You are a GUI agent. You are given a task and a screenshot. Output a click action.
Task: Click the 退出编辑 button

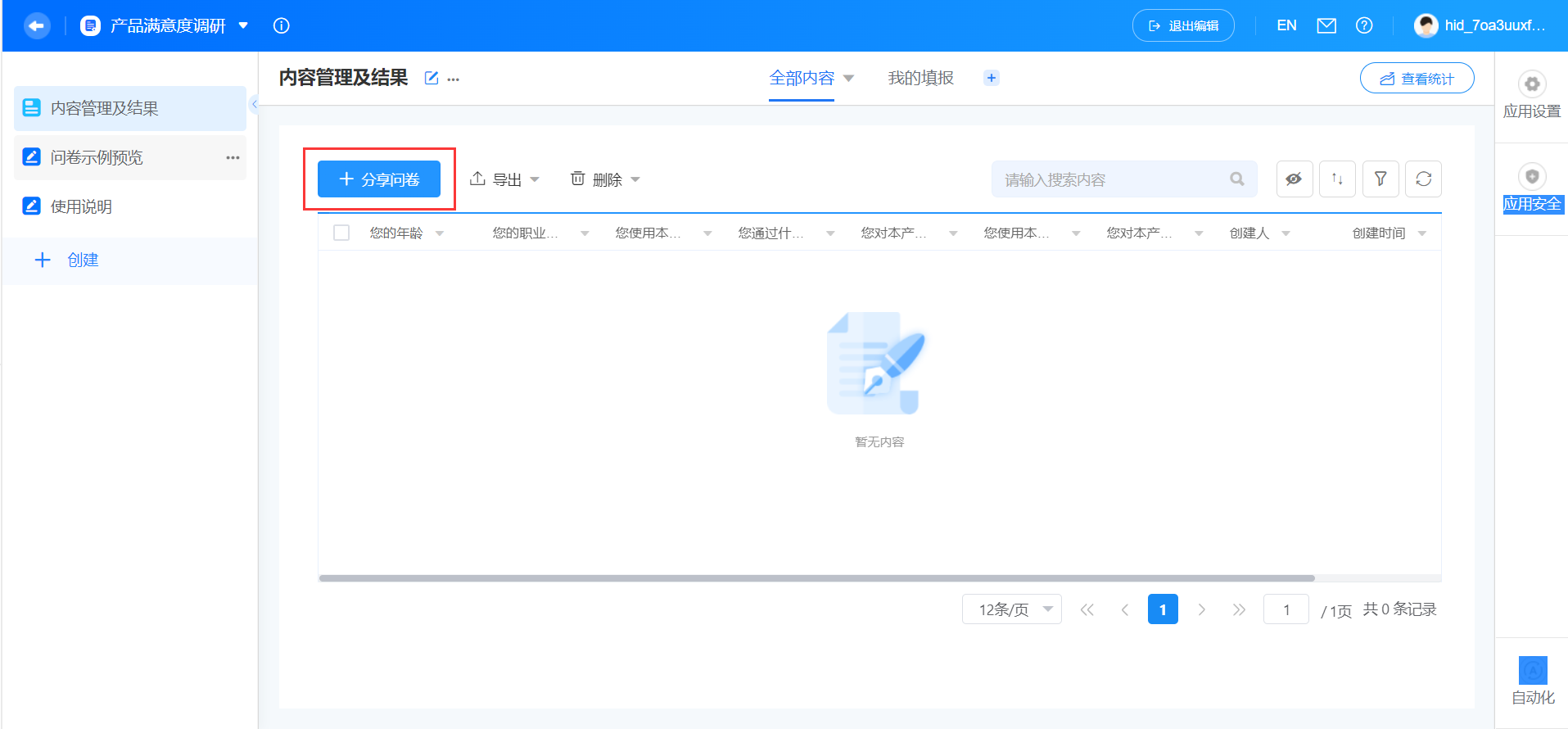(1183, 25)
